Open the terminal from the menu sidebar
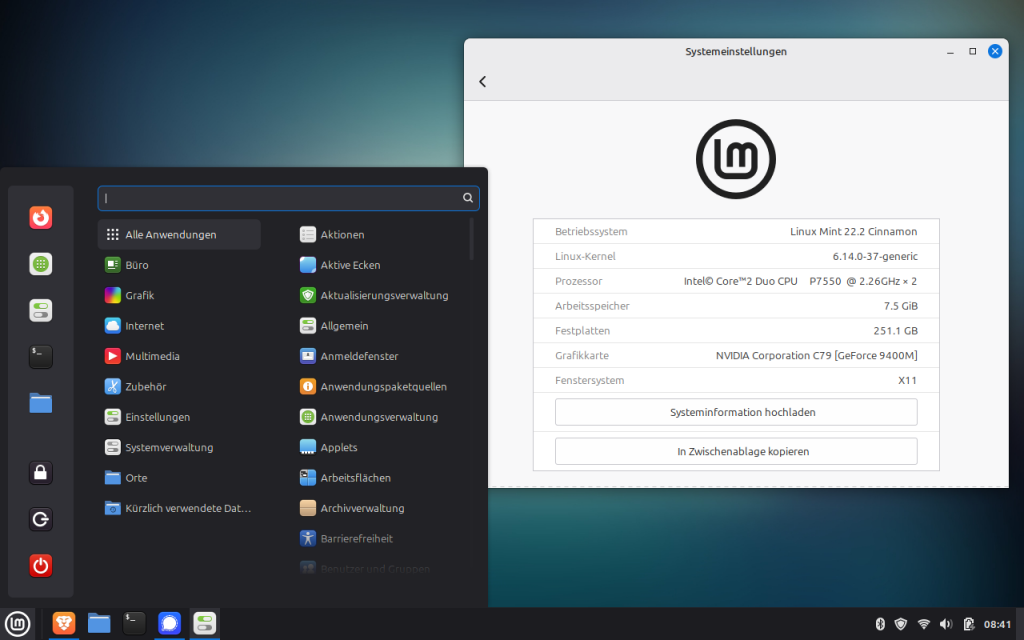 (40, 357)
